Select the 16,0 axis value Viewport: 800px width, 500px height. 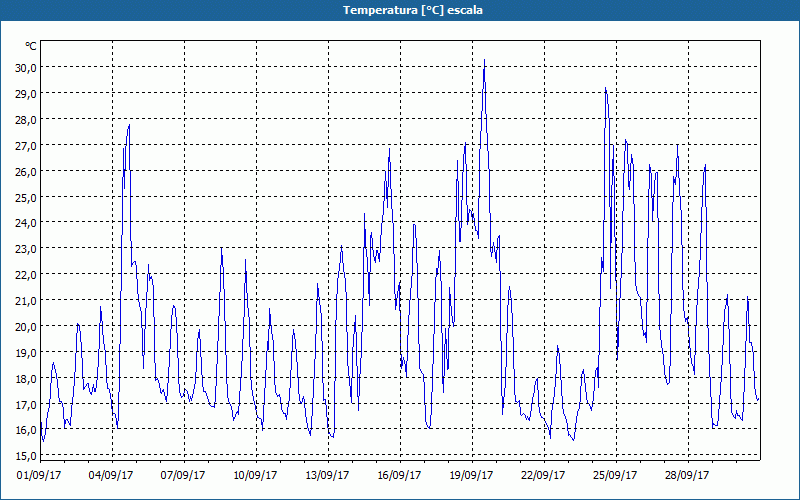[x=26, y=430]
